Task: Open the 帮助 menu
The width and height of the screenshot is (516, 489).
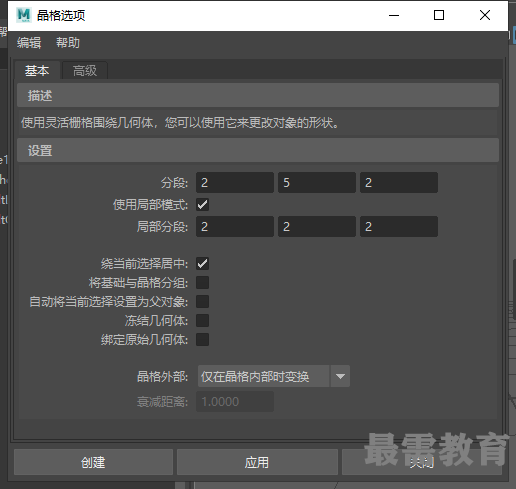Action: (68, 43)
